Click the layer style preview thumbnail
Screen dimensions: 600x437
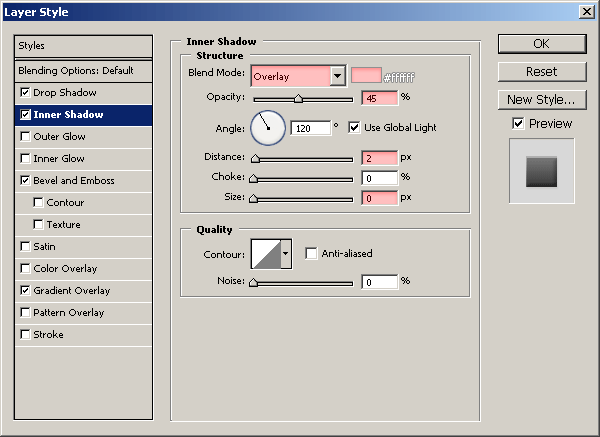pos(541,171)
